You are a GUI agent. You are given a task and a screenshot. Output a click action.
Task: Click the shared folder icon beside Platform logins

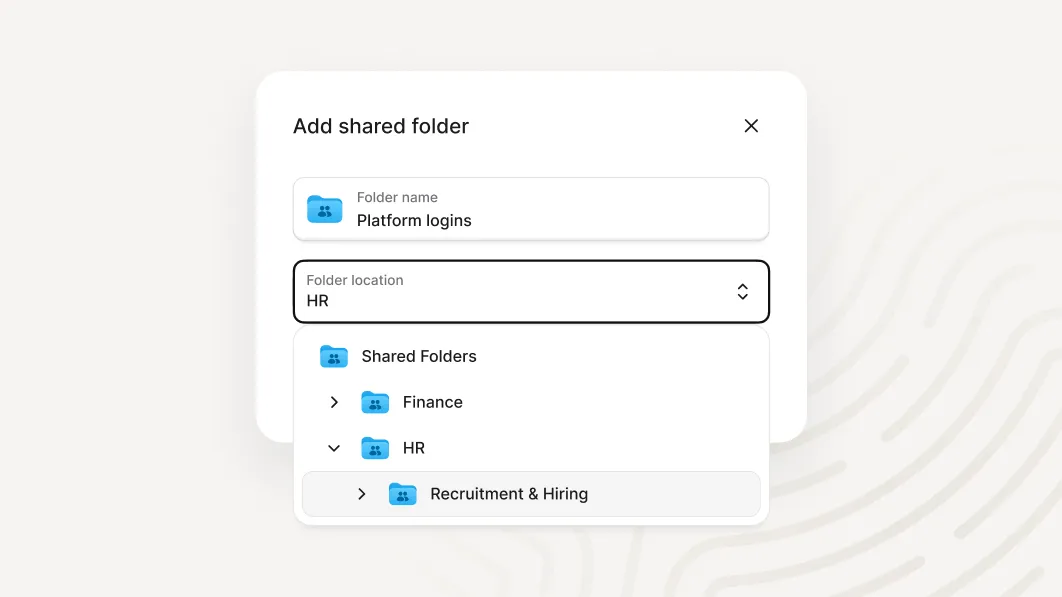click(x=324, y=209)
